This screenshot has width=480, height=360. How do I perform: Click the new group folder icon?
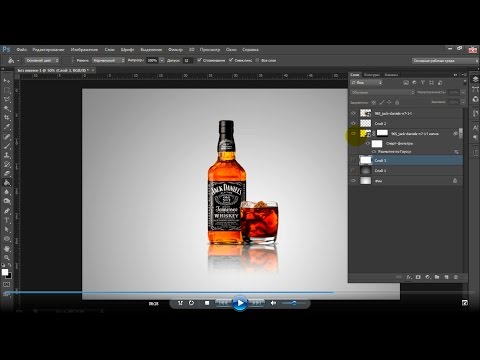[x=437, y=277]
